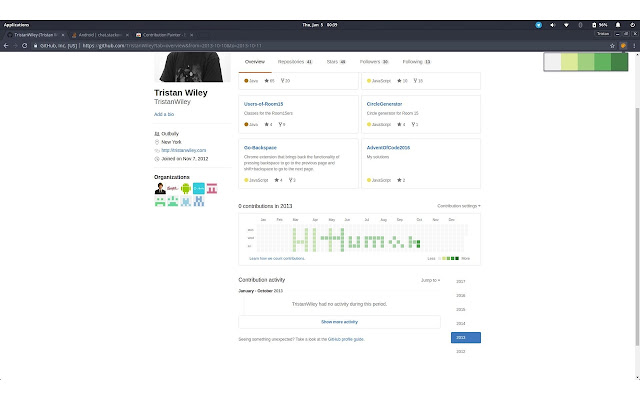Open the network wifi indicator in the panel
Viewport: 640px width, 400px height.
(x=566, y=25)
